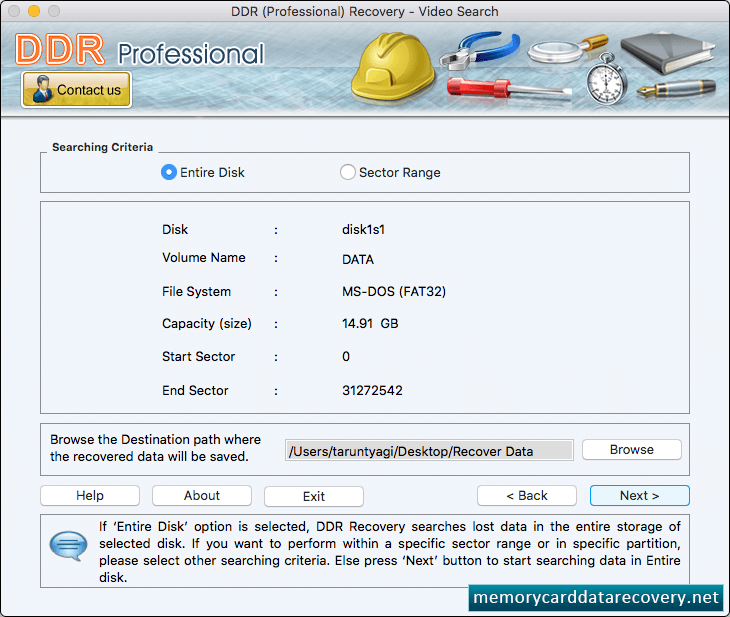Click the blue-handled pliers icon
Viewport: 730px width, 617px height.
pos(480,50)
